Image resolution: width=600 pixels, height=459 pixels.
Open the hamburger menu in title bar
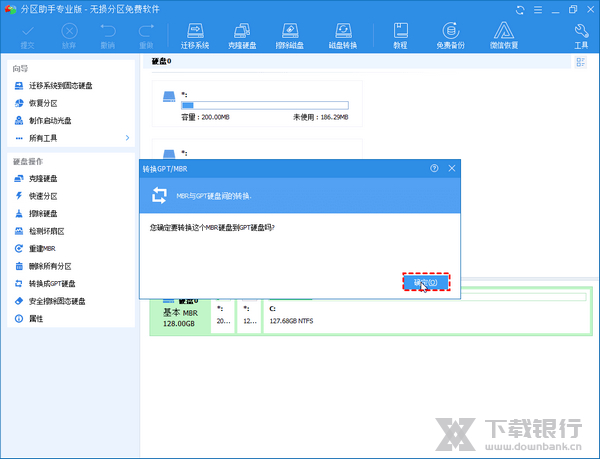coord(538,10)
